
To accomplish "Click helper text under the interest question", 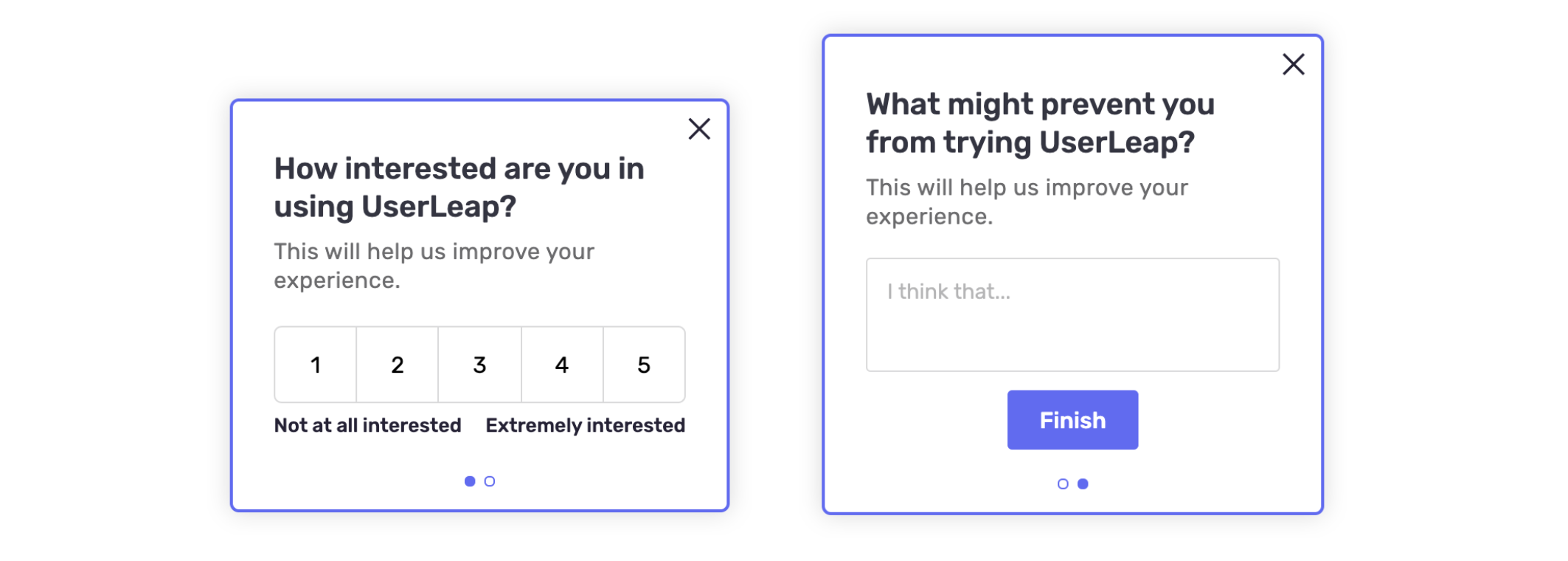I will pos(434,266).
